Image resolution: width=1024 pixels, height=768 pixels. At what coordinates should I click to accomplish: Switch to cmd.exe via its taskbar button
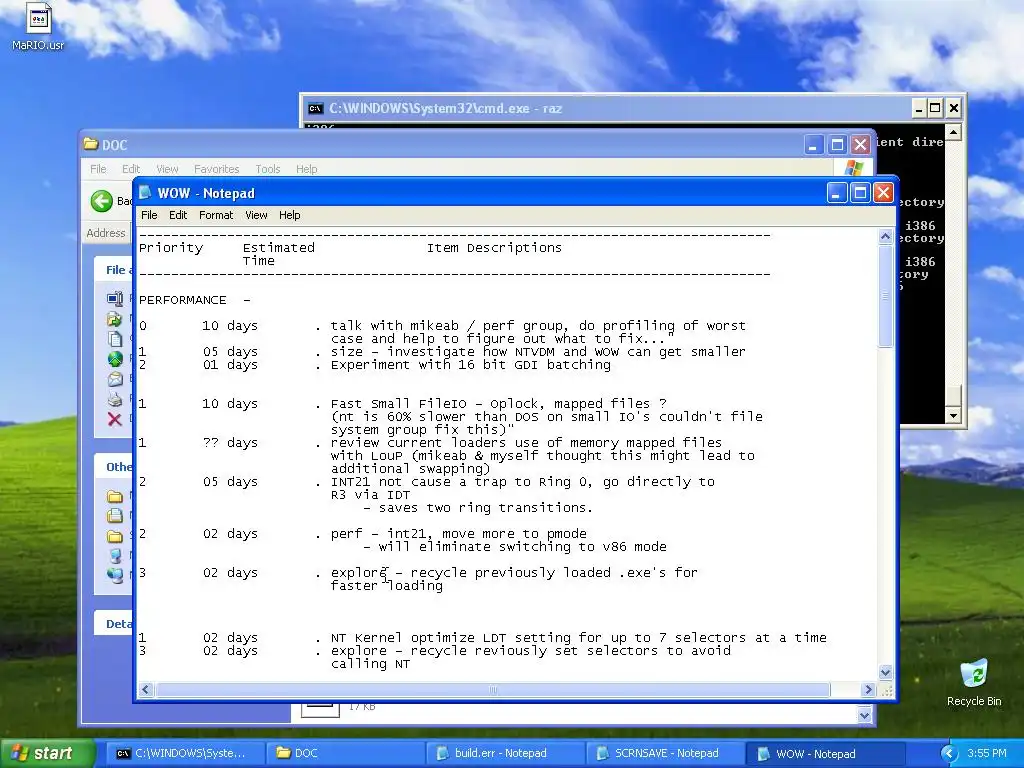(184, 753)
